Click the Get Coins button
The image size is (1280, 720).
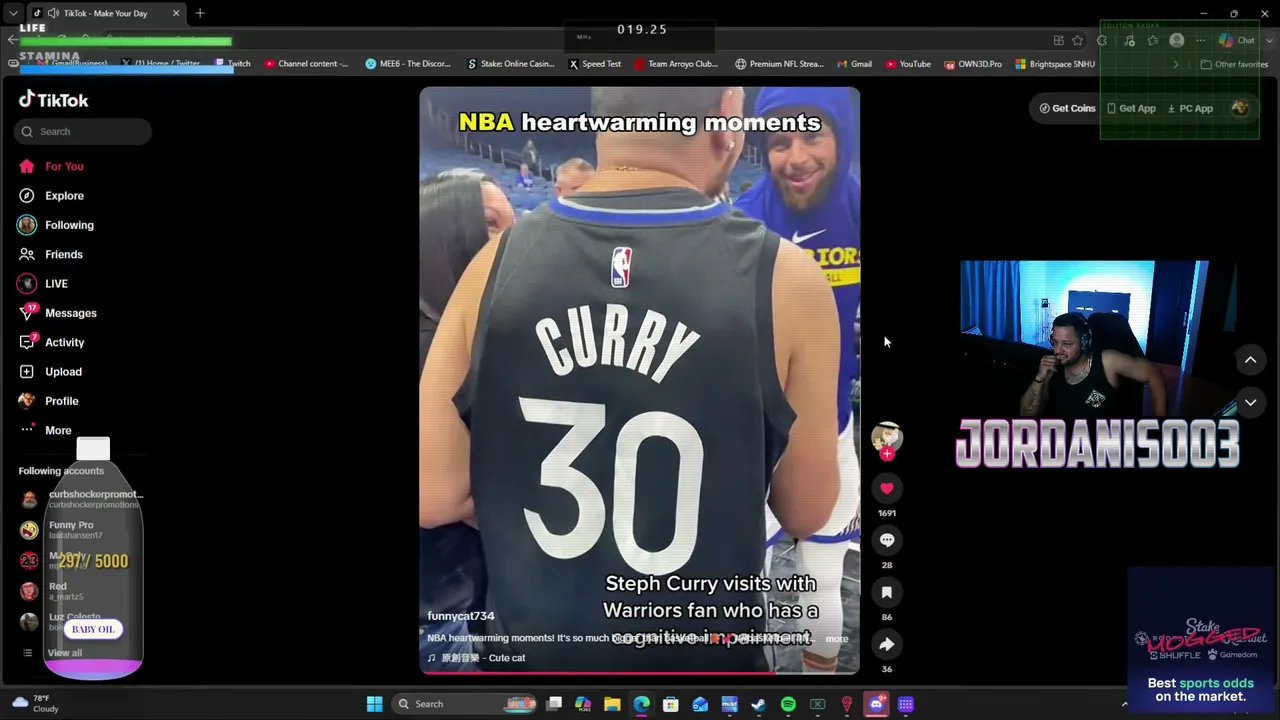(1067, 108)
